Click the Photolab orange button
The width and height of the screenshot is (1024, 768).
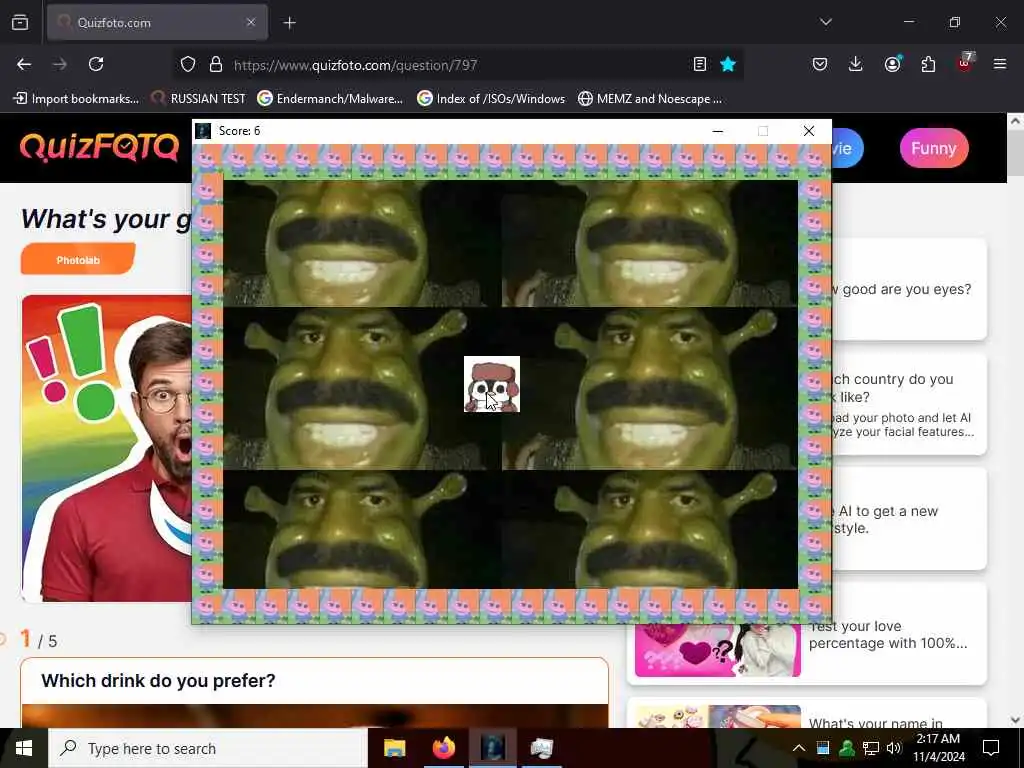click(x=78, y=259)
